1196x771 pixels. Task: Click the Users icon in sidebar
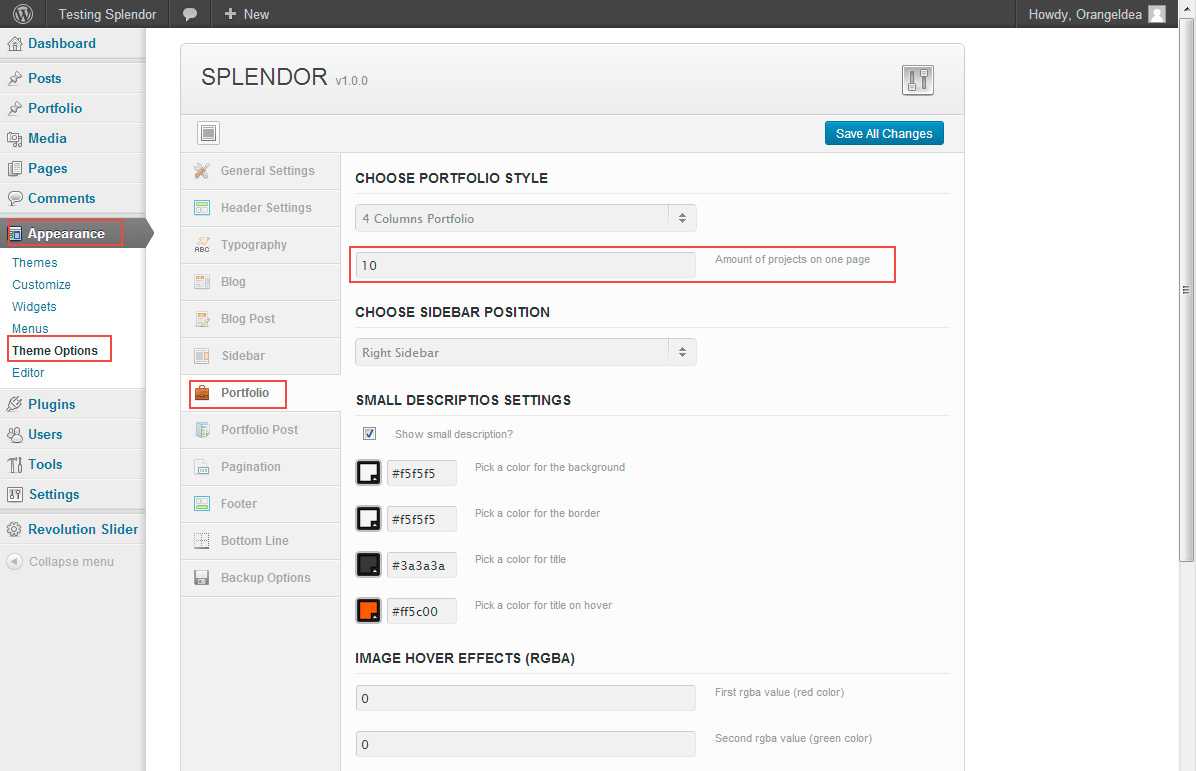click(x=14, y=435)
